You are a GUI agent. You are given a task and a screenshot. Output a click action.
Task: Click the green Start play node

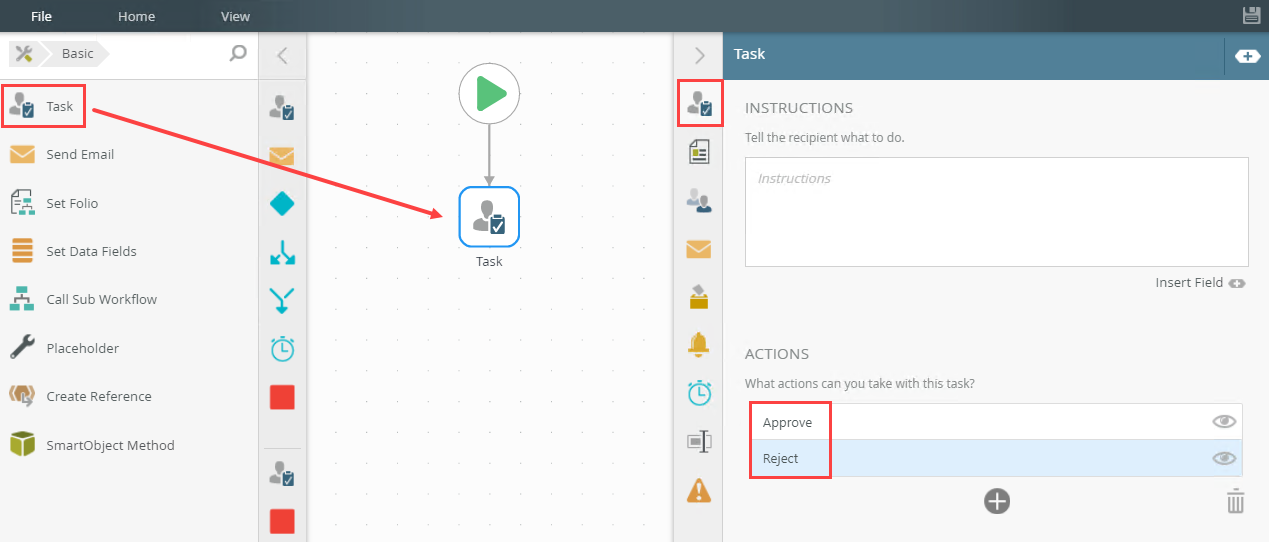point(490,94)
